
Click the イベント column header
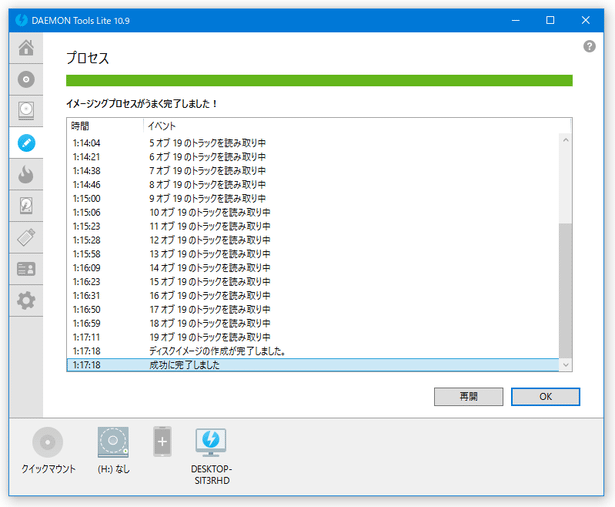point(357,126)
